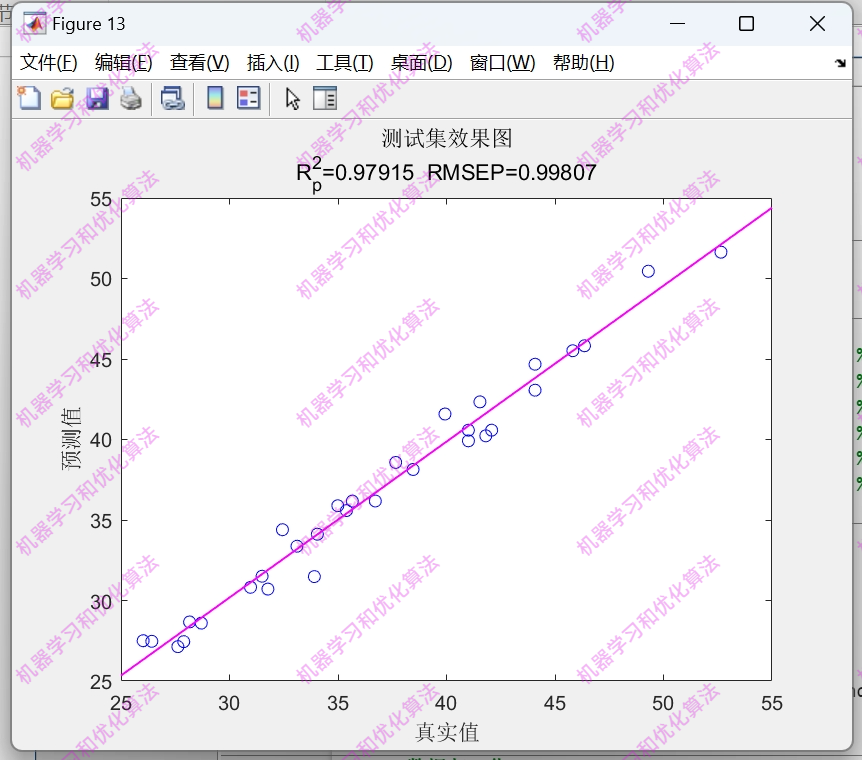Activate Link Plot with the linked-plots icon
The height and width of the screenshot is (760, 862).
point(171,97)
